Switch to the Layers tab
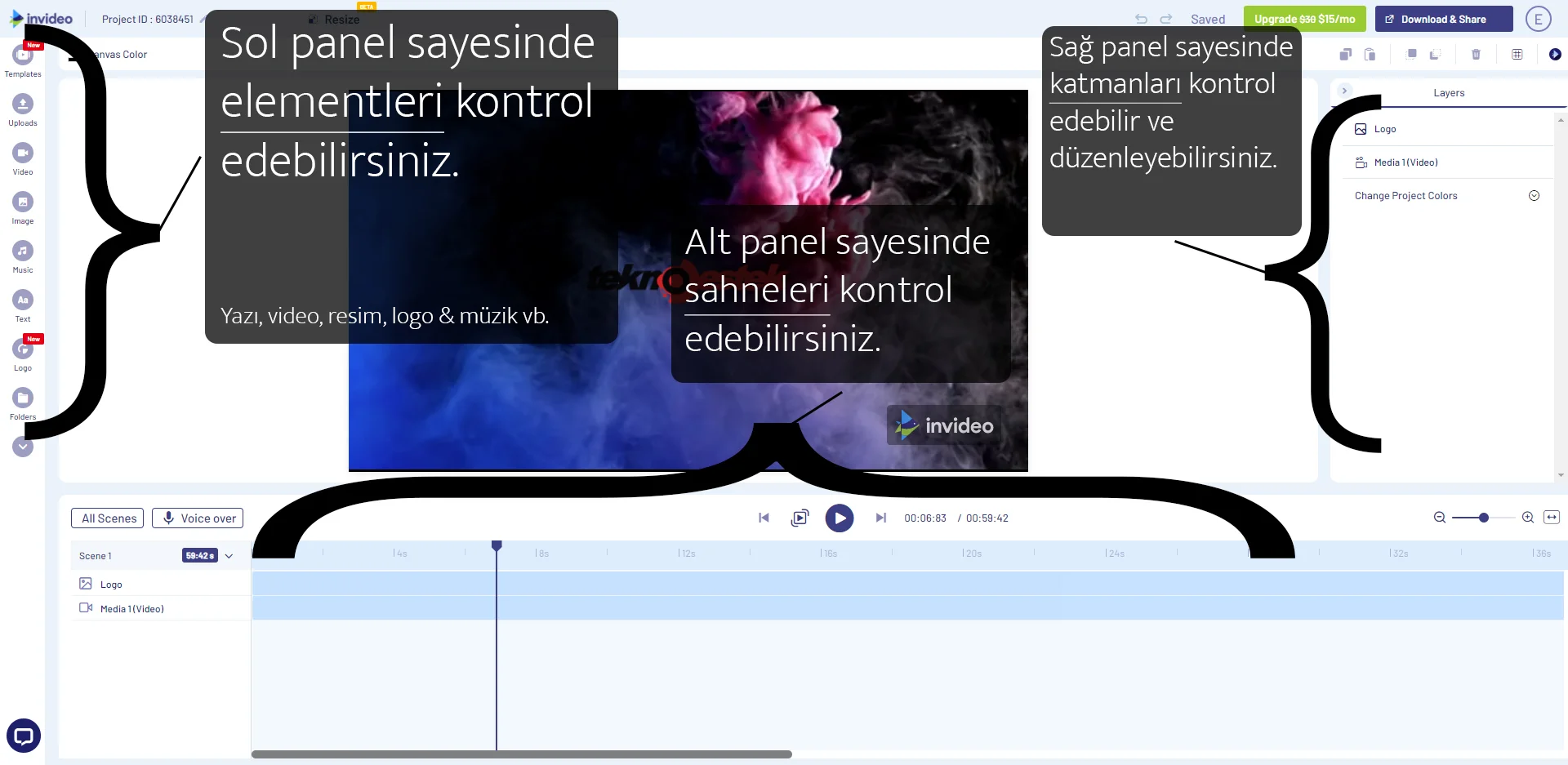This screenshot has width=1568, height=765. [x=1449, y=93]
